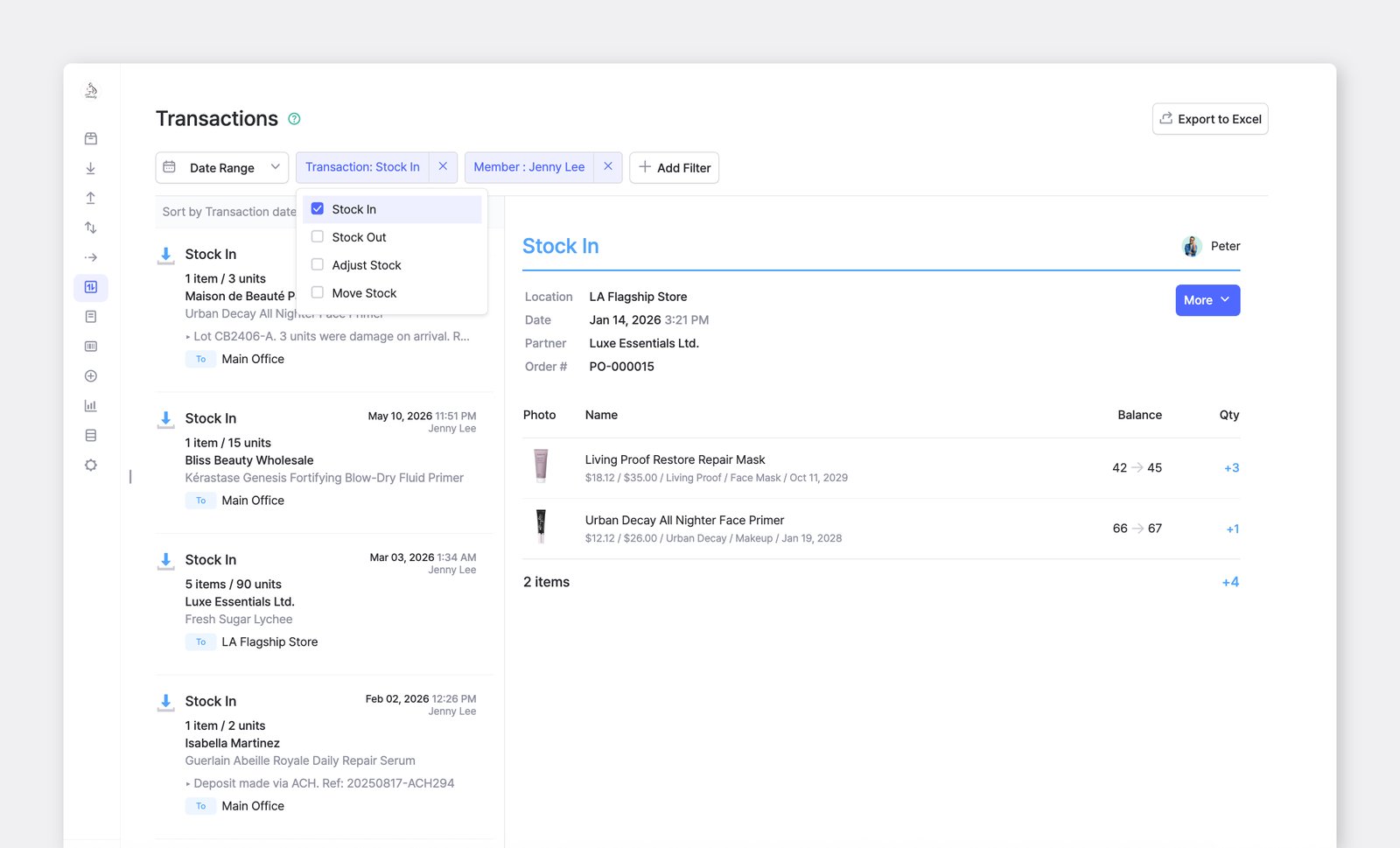Open the Move Stock arrow icon

pos(90,257)
